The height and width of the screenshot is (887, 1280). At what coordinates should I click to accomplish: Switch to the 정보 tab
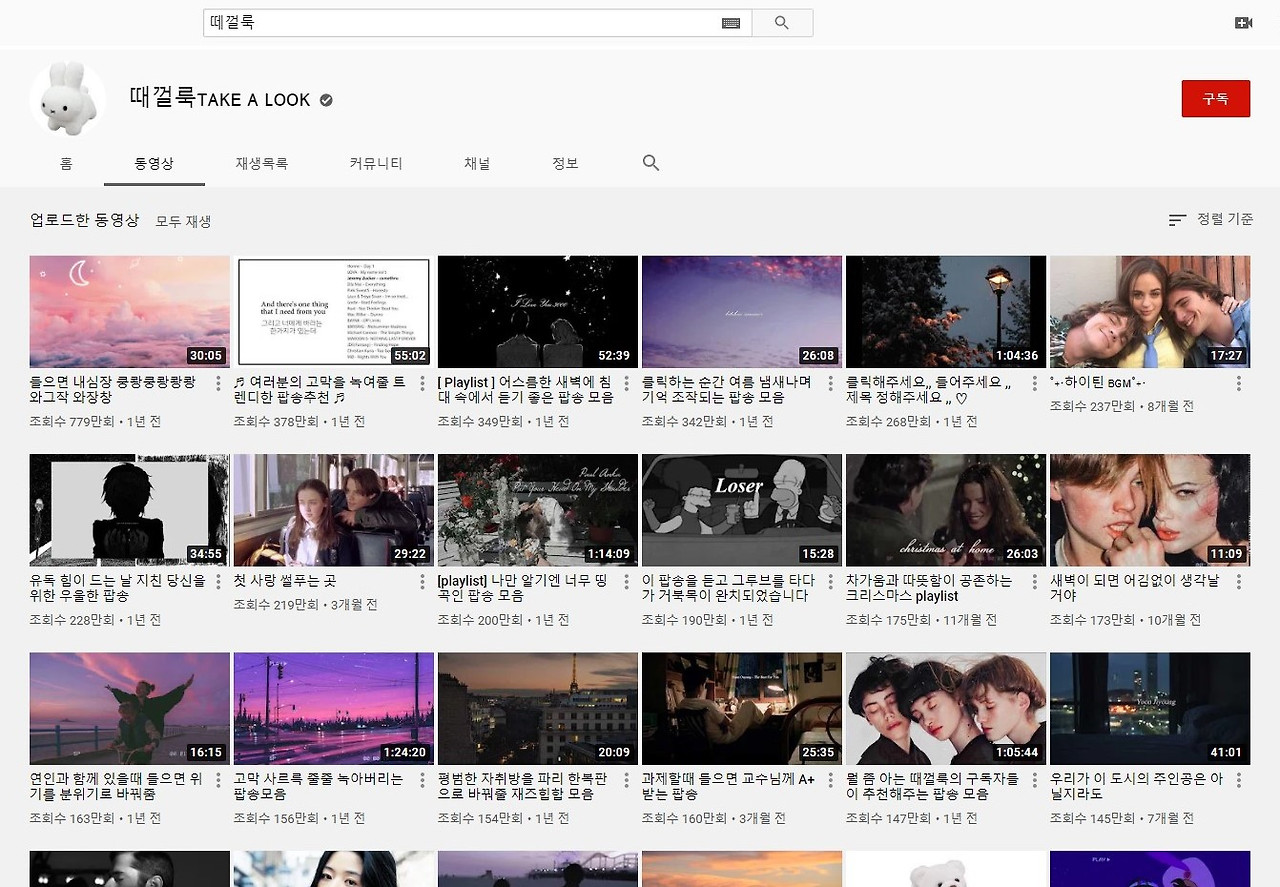pos(564,162)
